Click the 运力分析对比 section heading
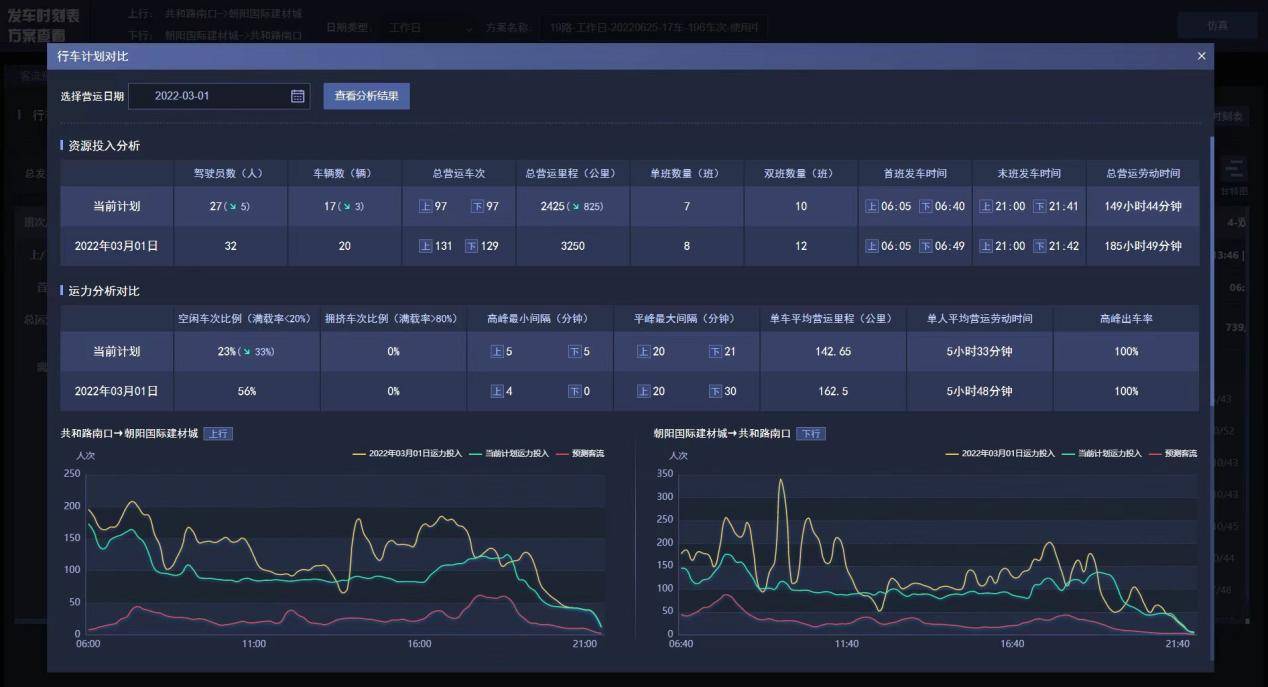The image size is (1268, 687). [x=103, y=291]
